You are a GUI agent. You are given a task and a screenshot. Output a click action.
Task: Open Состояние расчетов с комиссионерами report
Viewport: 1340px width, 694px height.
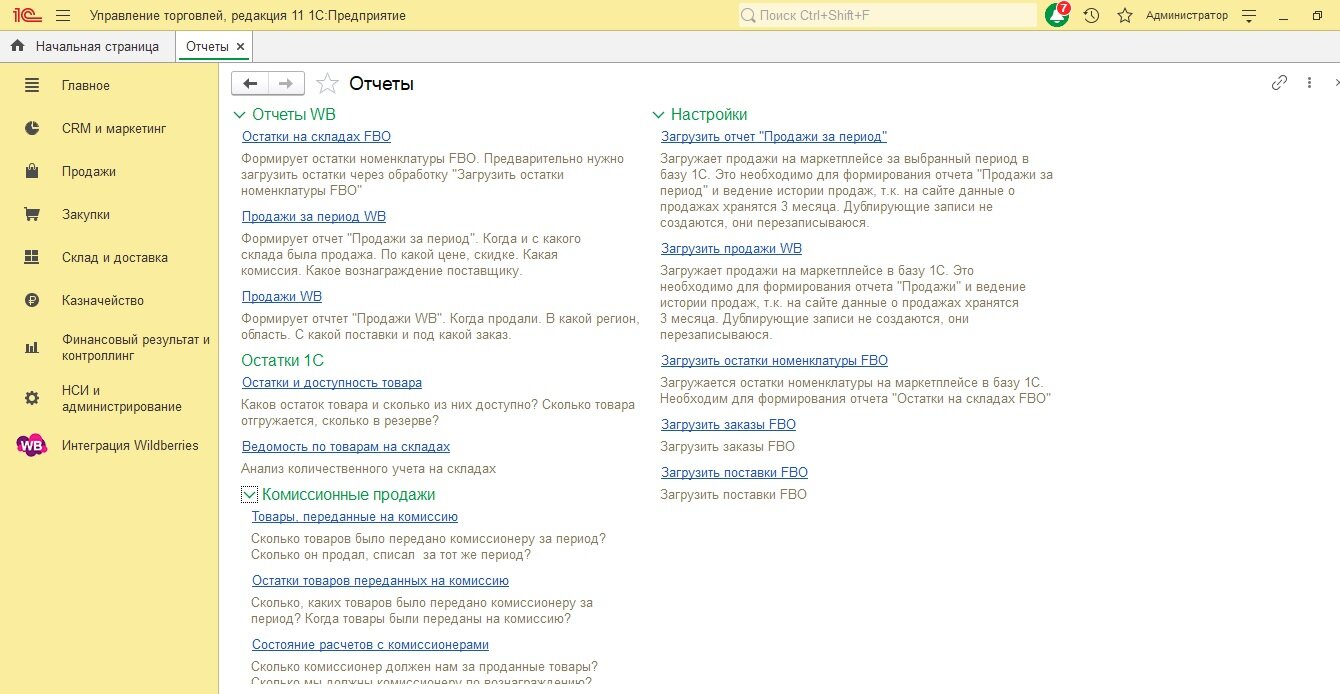coord(370,645)
